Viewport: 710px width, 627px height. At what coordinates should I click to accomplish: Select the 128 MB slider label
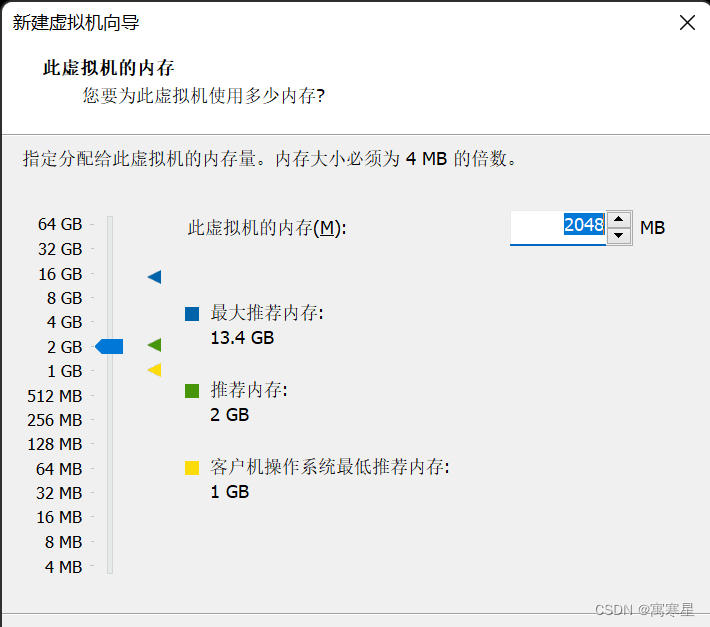point(55,444)
